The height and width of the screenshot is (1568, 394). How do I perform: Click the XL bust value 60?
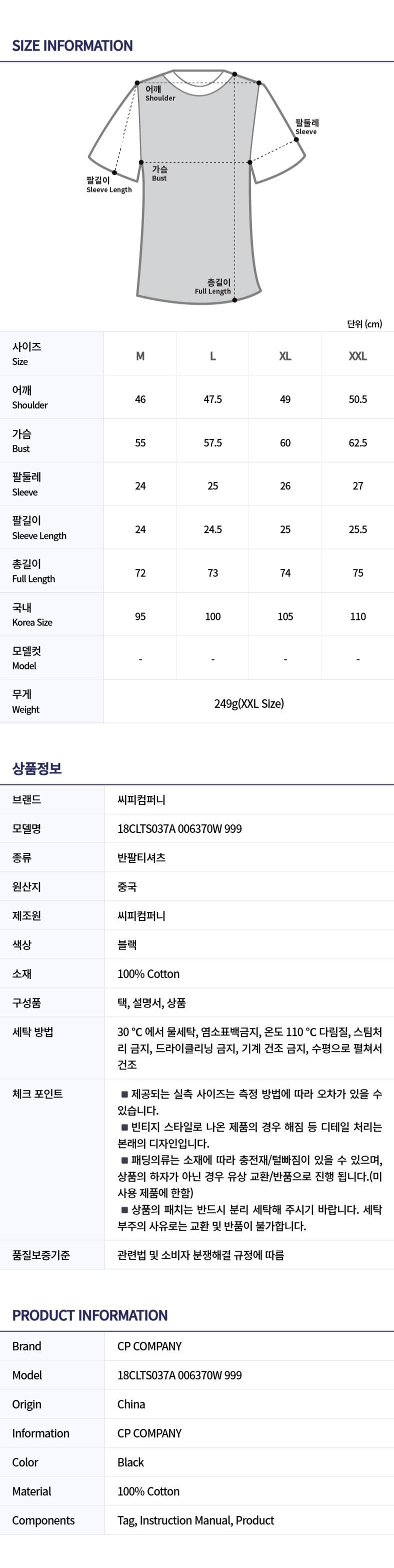point(285,442)
